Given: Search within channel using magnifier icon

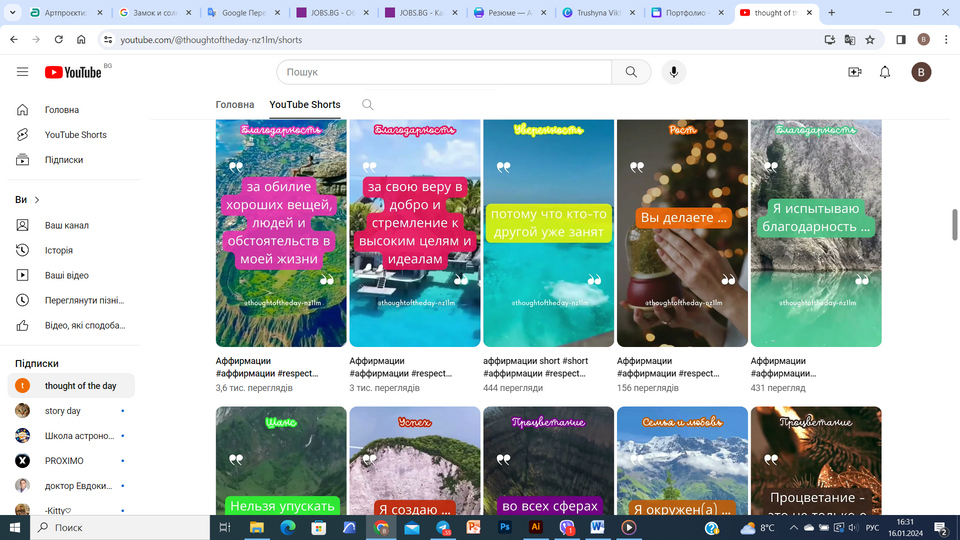Looking at the screenshot, I should pos(367,105).
